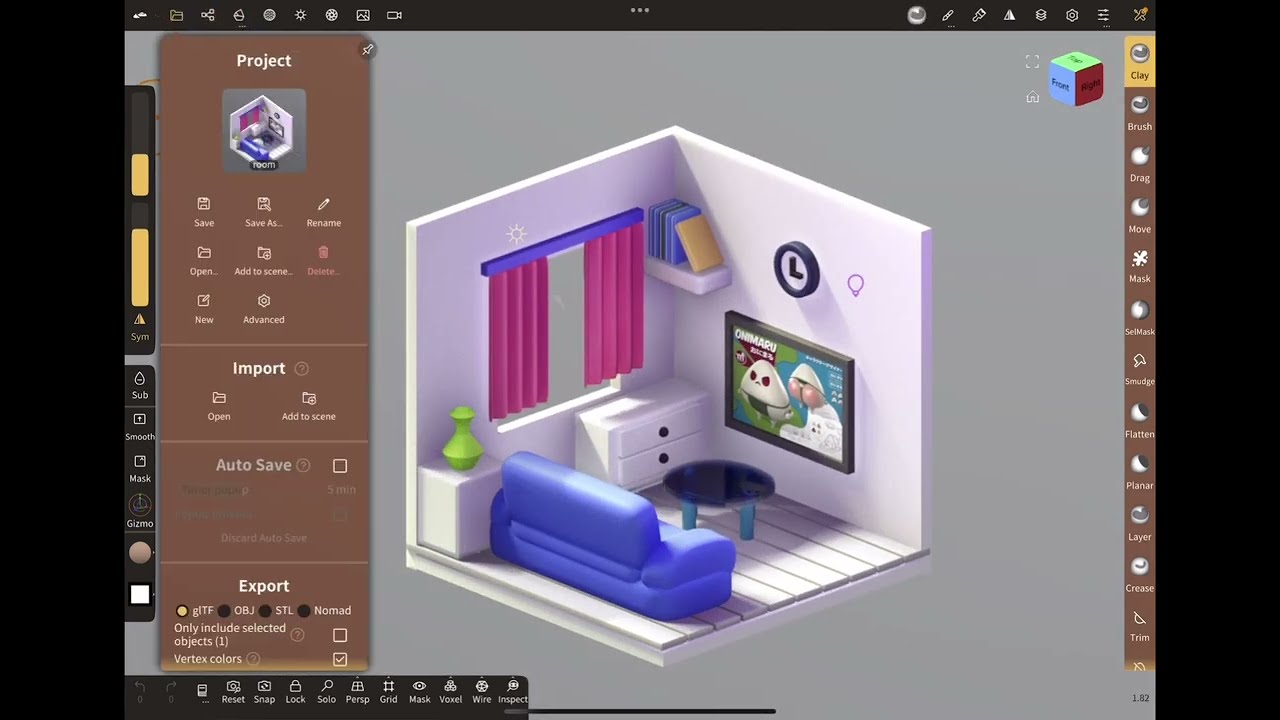Viewport: 1280px width, 720px height.
Task: Choose STL export format
Action: tap(277, 610)
